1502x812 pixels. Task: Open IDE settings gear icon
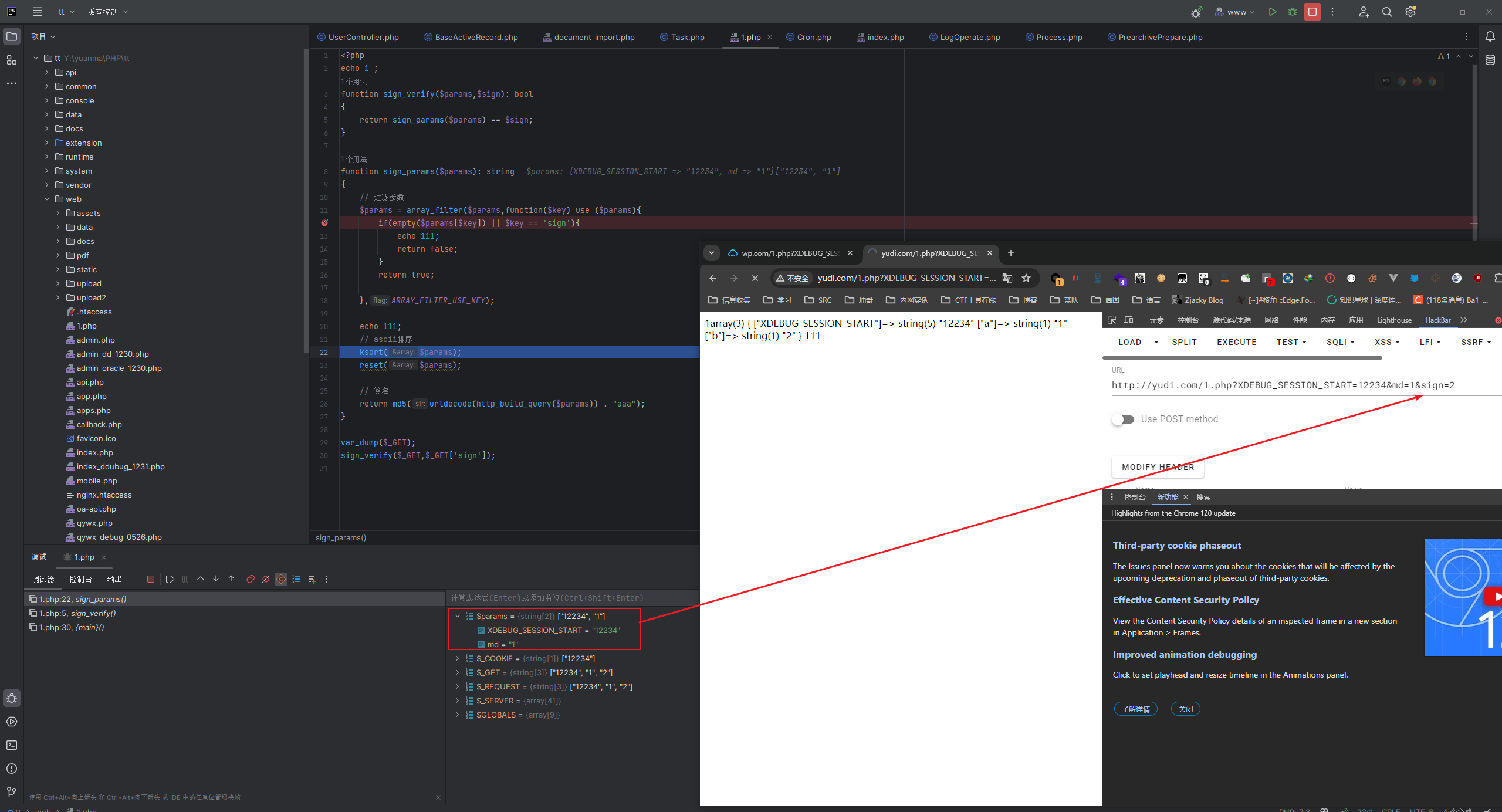(x=1410, y=12)
